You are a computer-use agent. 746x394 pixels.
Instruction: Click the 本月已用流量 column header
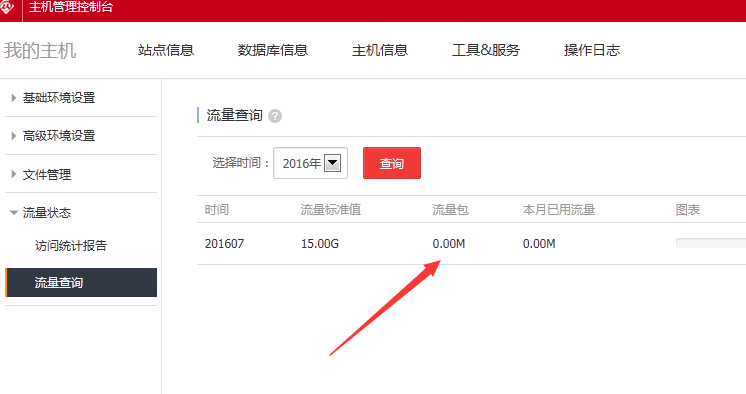pyautogui.click(x=559, y=209)
